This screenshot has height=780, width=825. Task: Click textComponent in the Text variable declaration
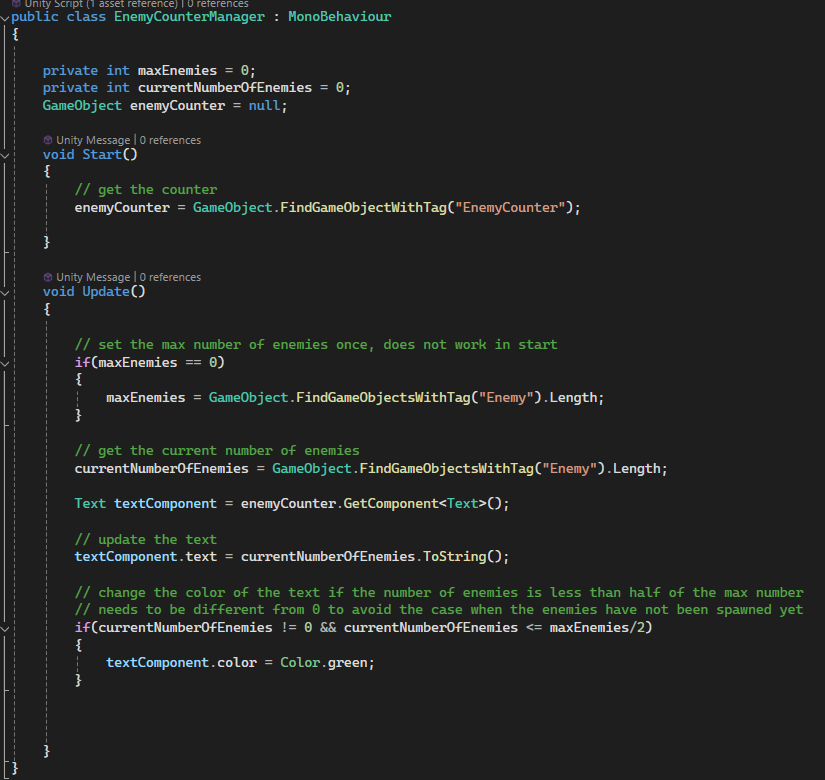click(165, 504)
